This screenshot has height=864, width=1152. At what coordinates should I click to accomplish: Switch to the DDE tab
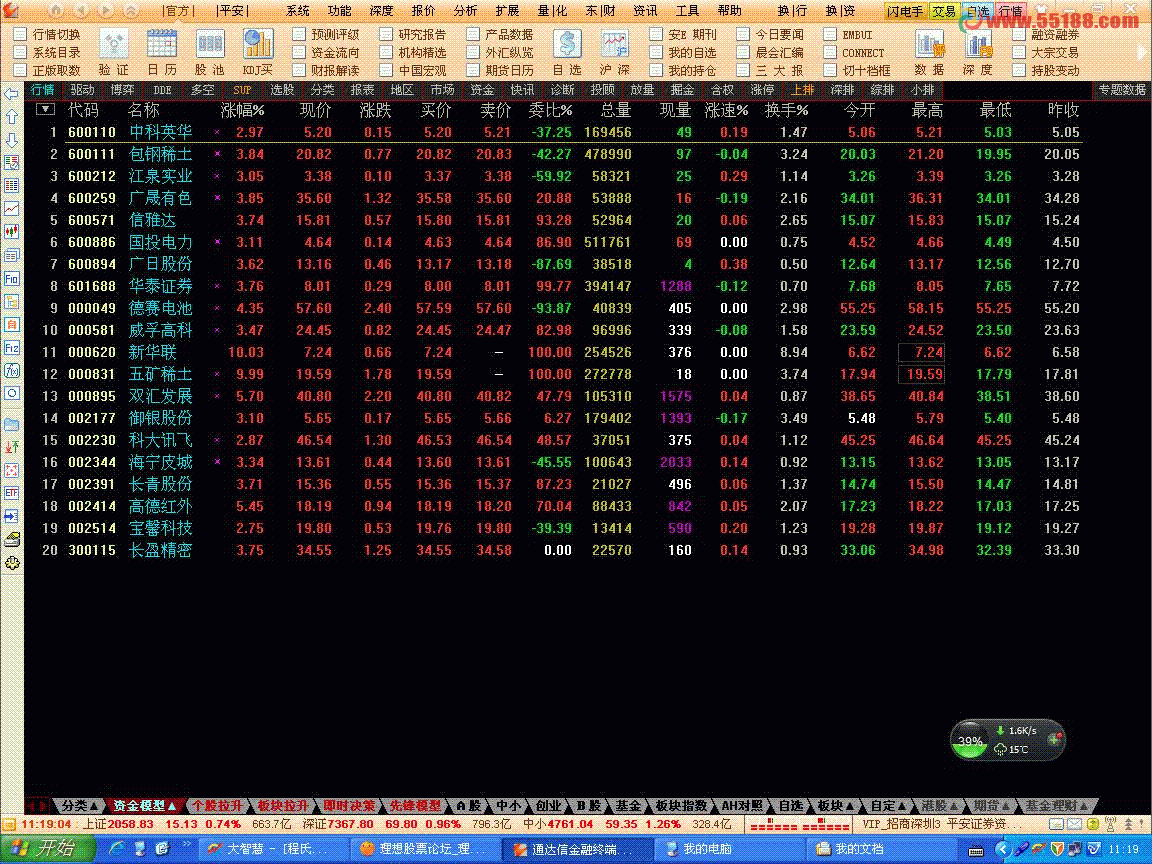pos(162,90)
